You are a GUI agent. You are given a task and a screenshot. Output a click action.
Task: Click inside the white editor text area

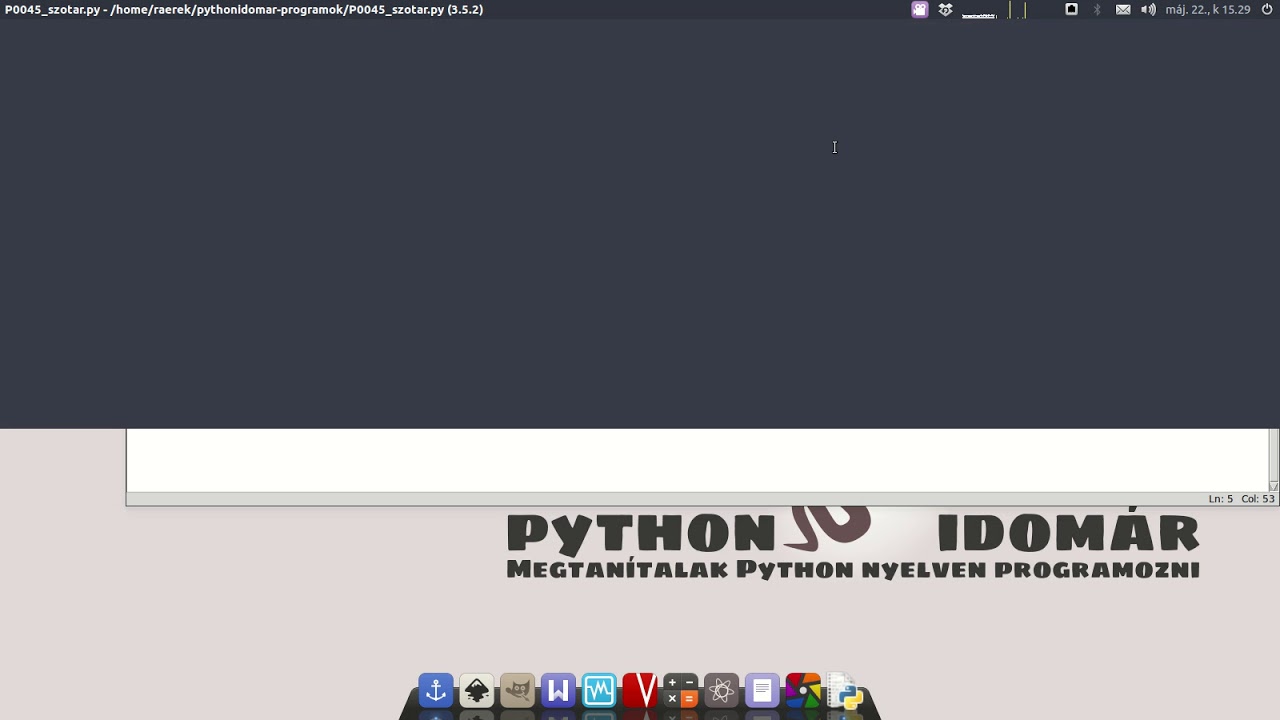pyautogui.click(x=697, y=460)
